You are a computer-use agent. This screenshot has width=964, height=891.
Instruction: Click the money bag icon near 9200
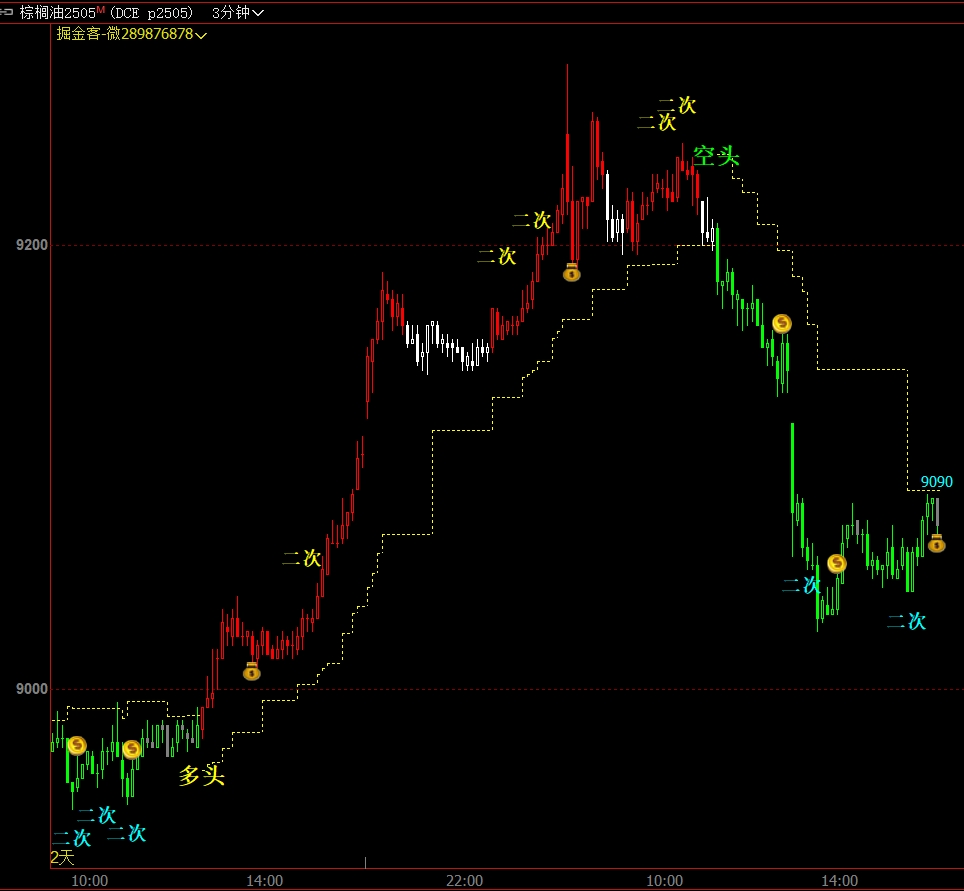[571, 272]
